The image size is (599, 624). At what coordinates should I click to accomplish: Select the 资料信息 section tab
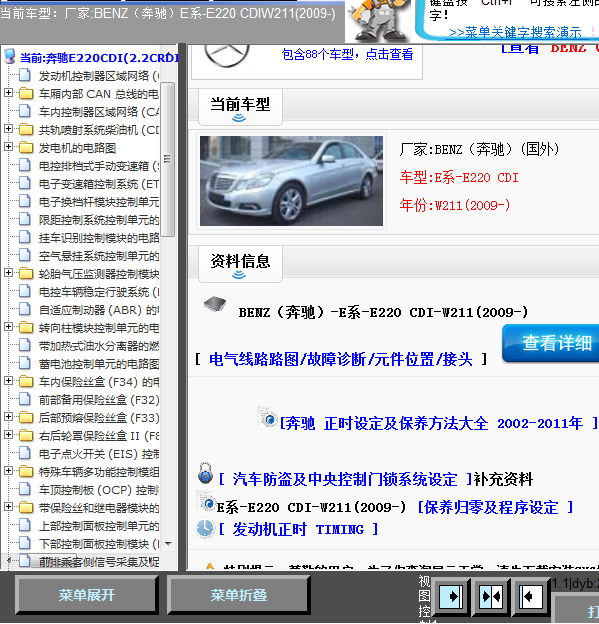240,264
